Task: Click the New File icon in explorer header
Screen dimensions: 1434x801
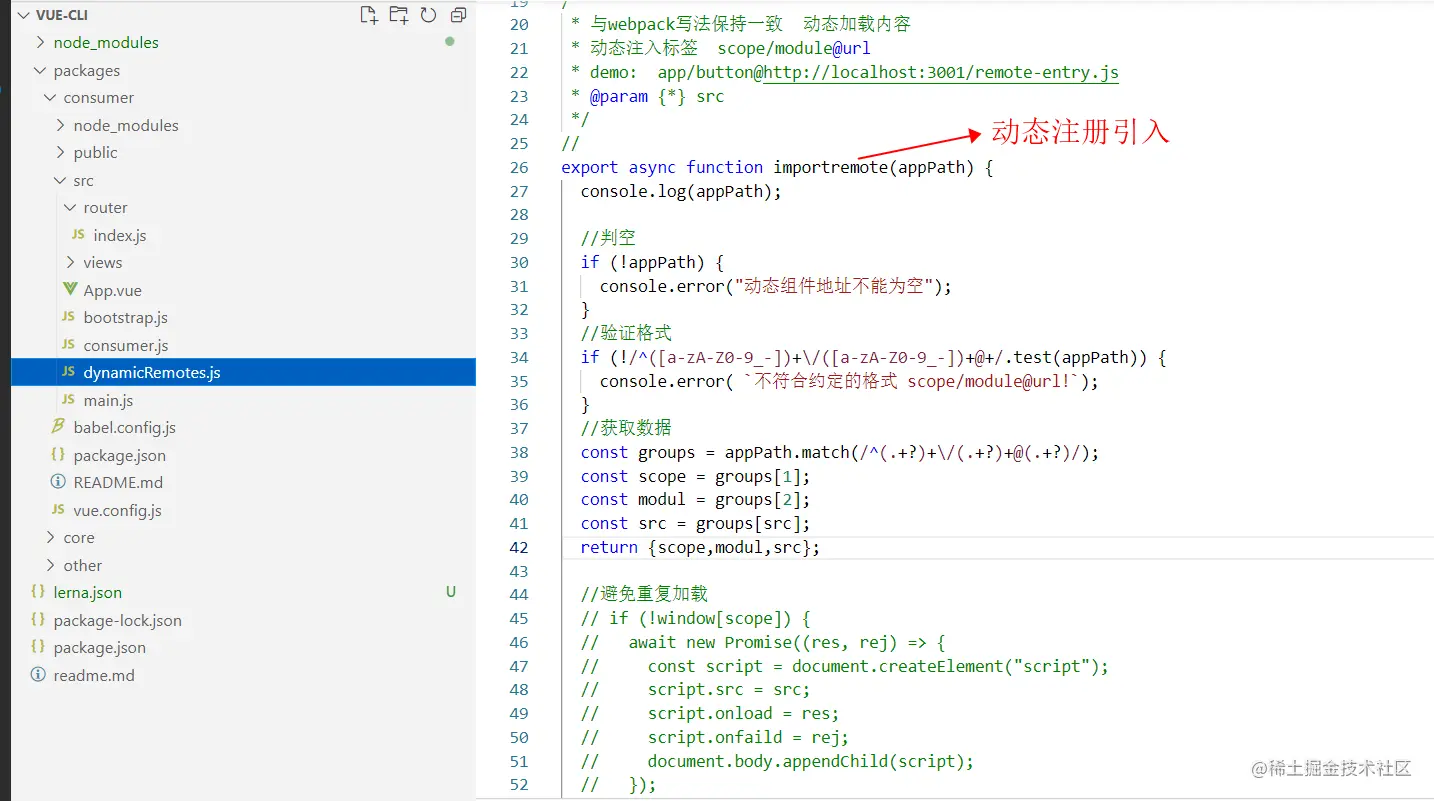Action: [x=369, y=15]
